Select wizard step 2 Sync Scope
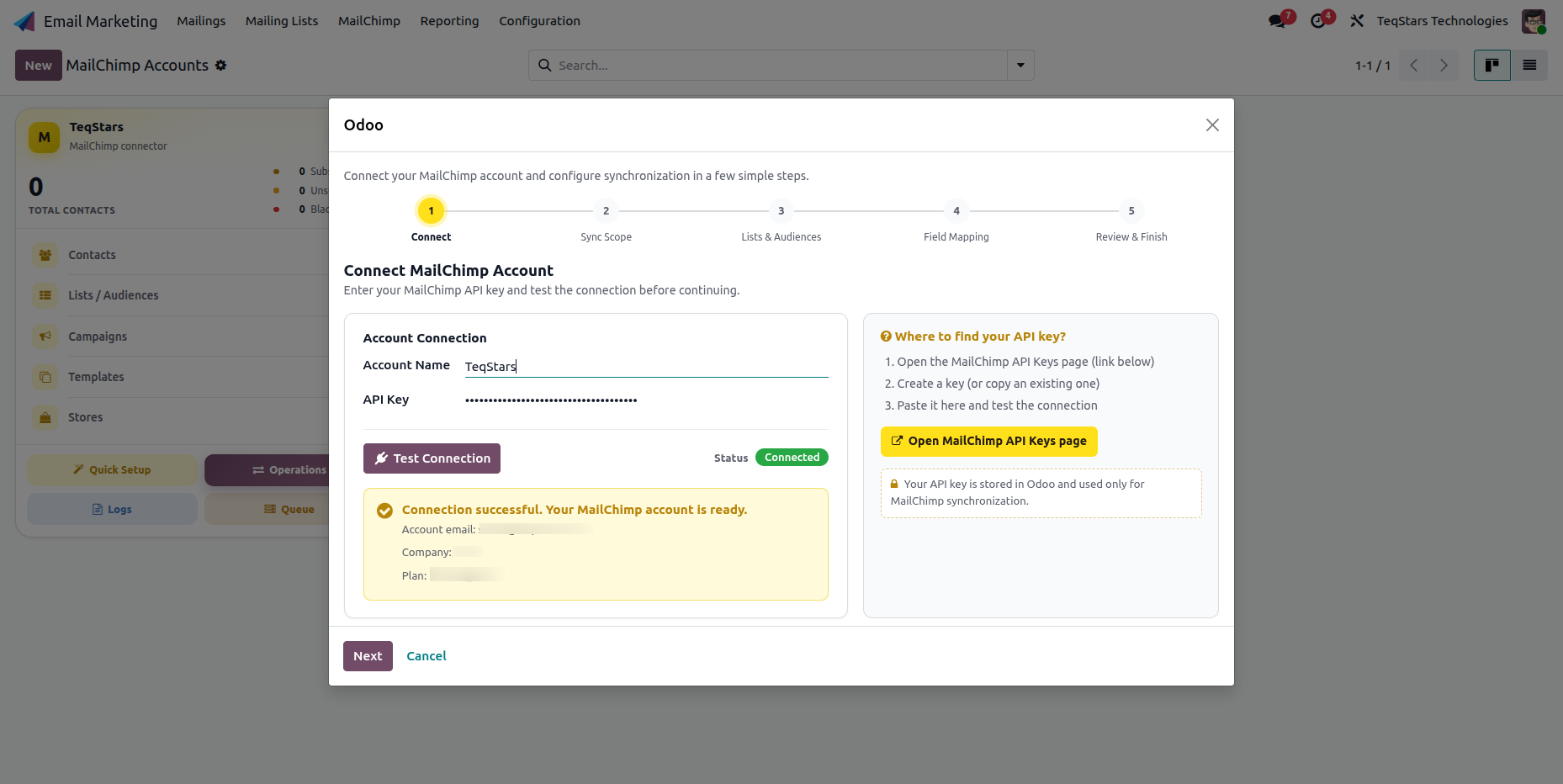Screen dimensions: 1563x784 click(606, 211)
